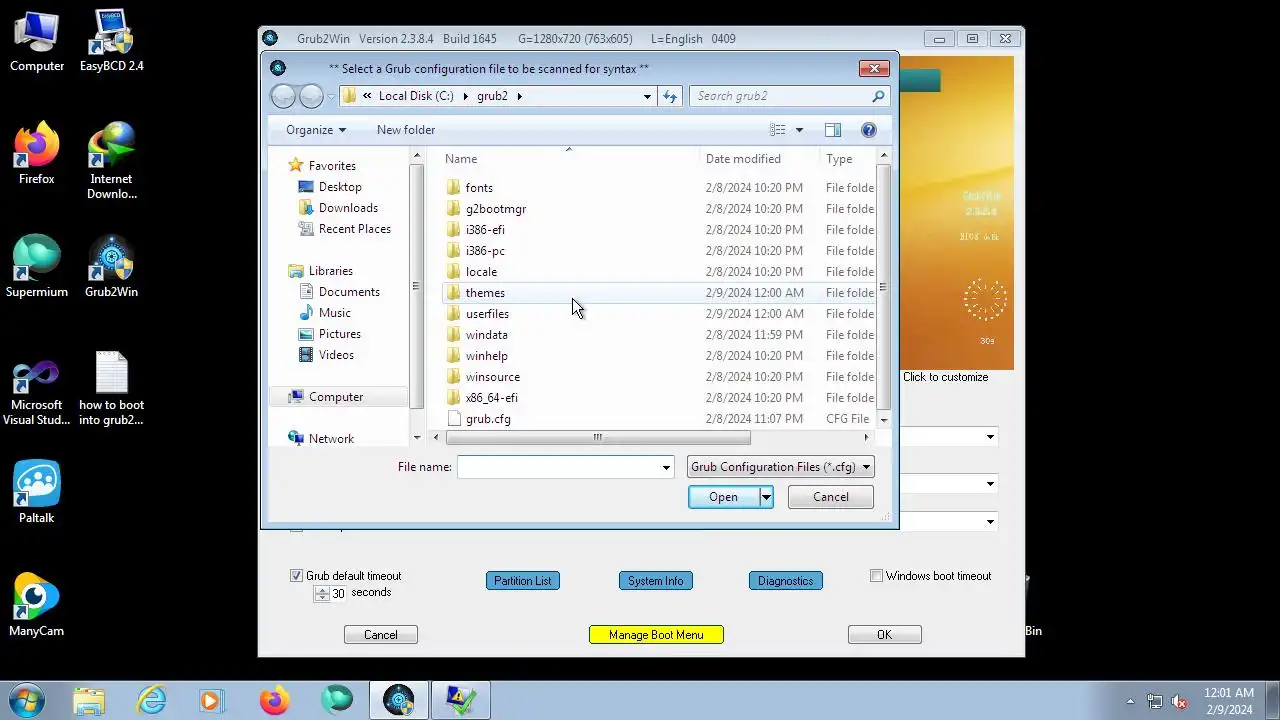Click the search magnifier icon
This screenshot has width=1280, height=720.
pyautogui.click(x=878, y=96)
